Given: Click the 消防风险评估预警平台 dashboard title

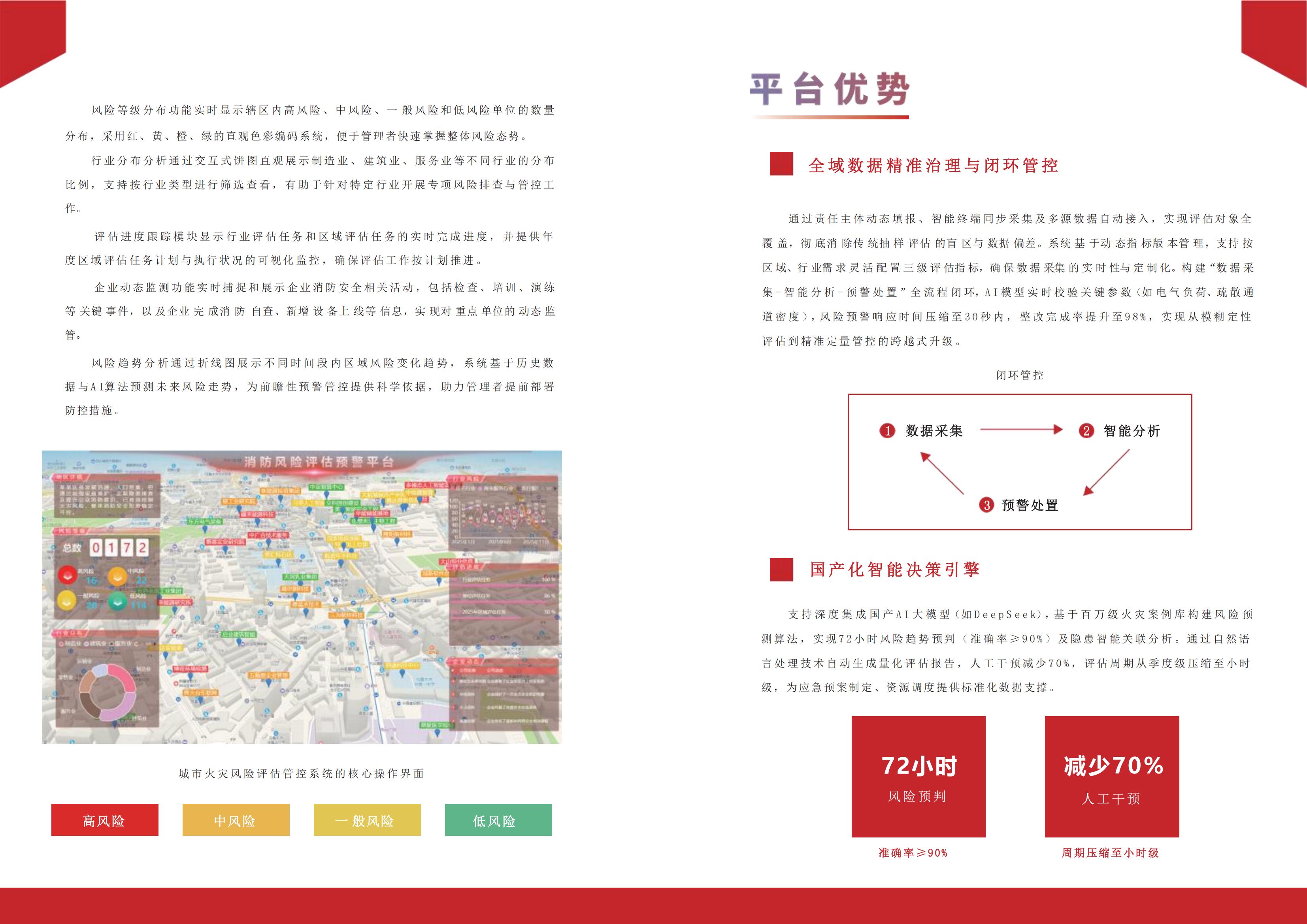Looking at the screenshot, I should (x=319, y=462).
